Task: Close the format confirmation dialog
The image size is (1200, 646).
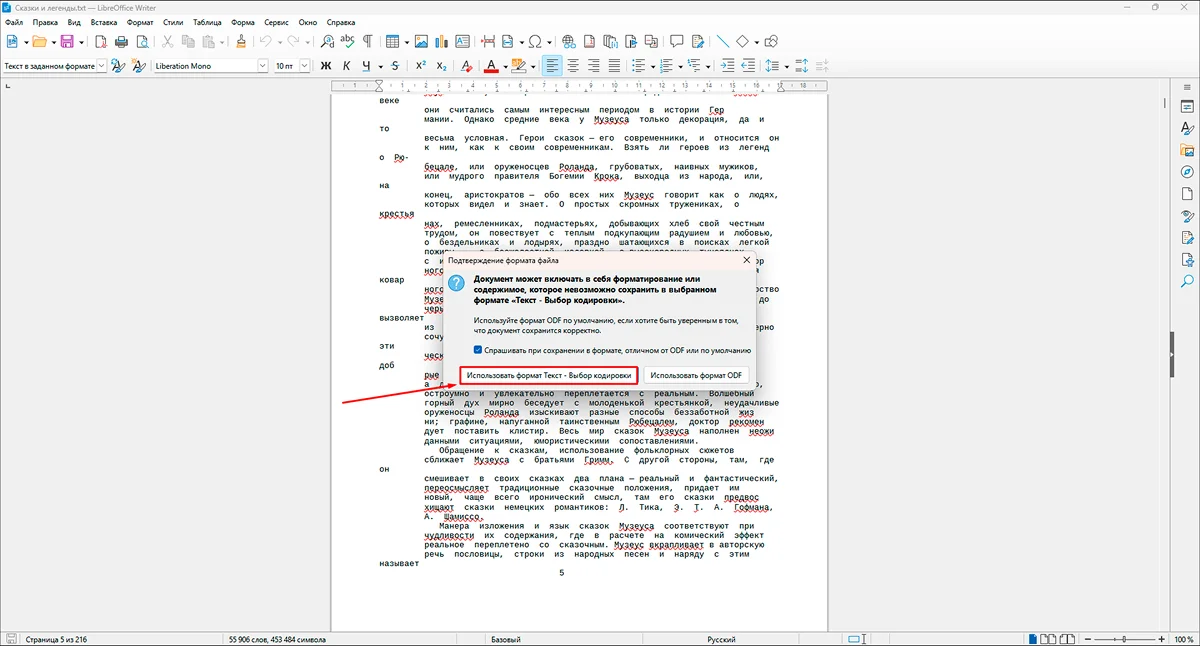Action: click(746, 260)
